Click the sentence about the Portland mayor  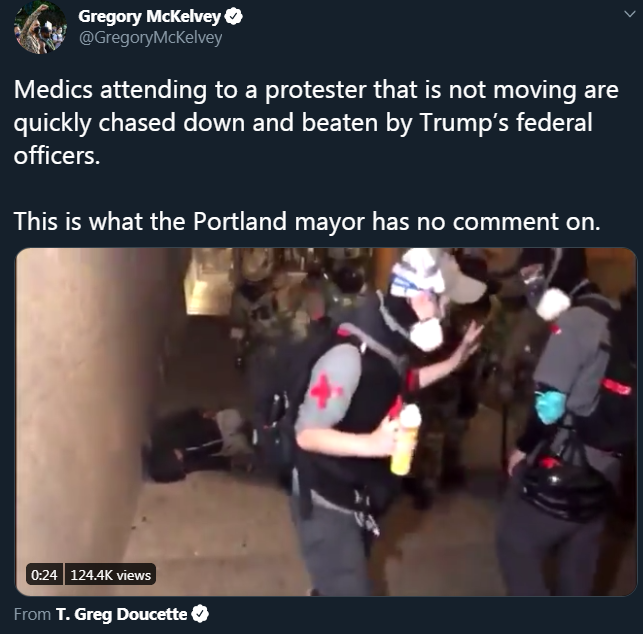click(x=307, y=222)
